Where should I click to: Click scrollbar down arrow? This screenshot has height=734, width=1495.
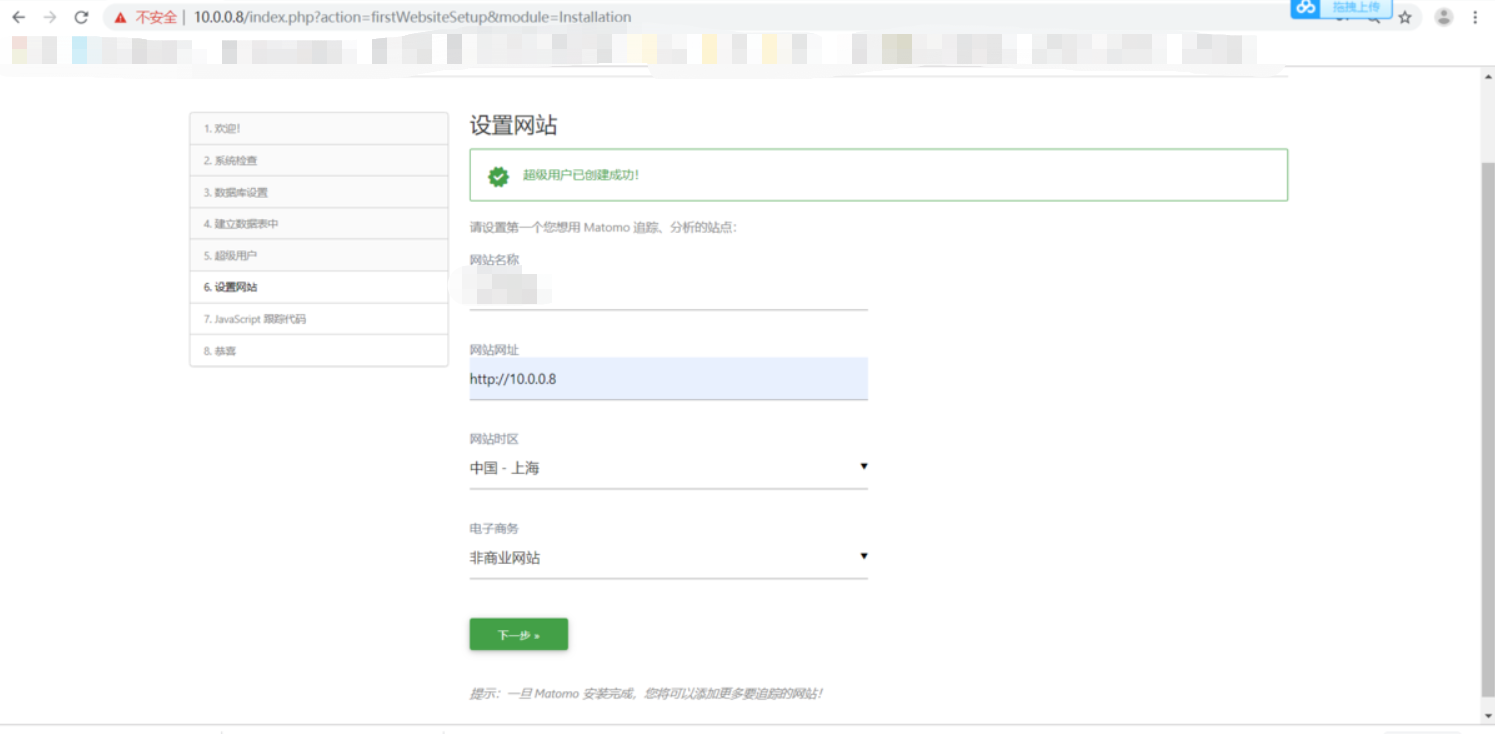point(1487,716)
